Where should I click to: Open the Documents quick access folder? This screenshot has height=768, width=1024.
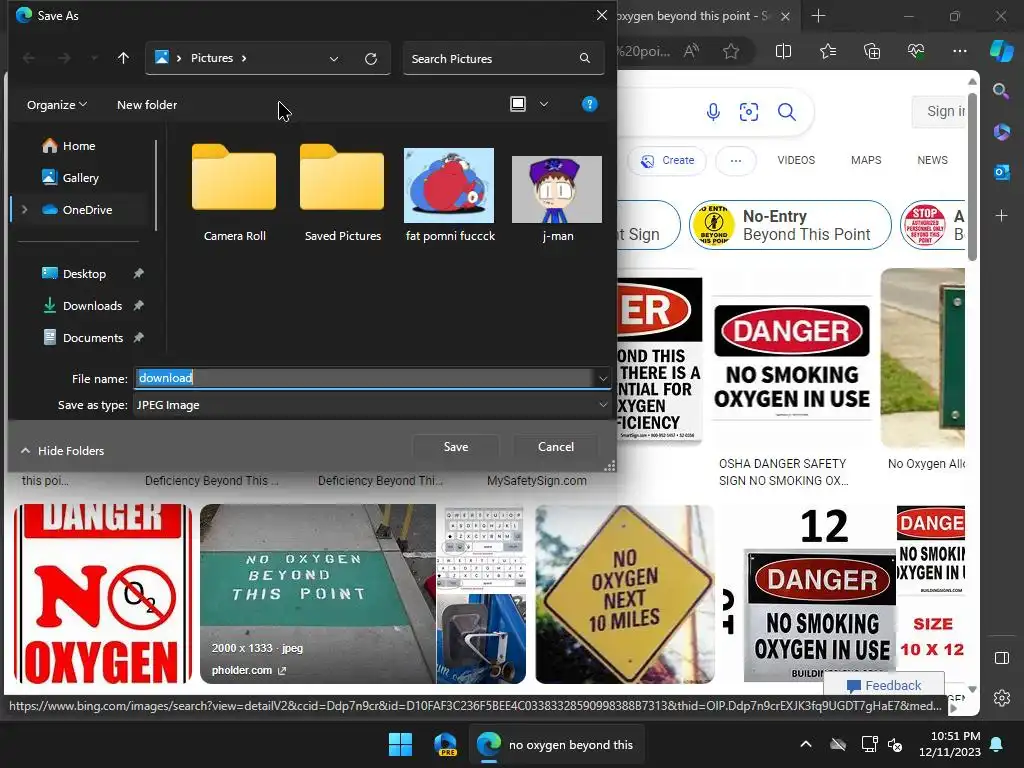coord(93,338)
